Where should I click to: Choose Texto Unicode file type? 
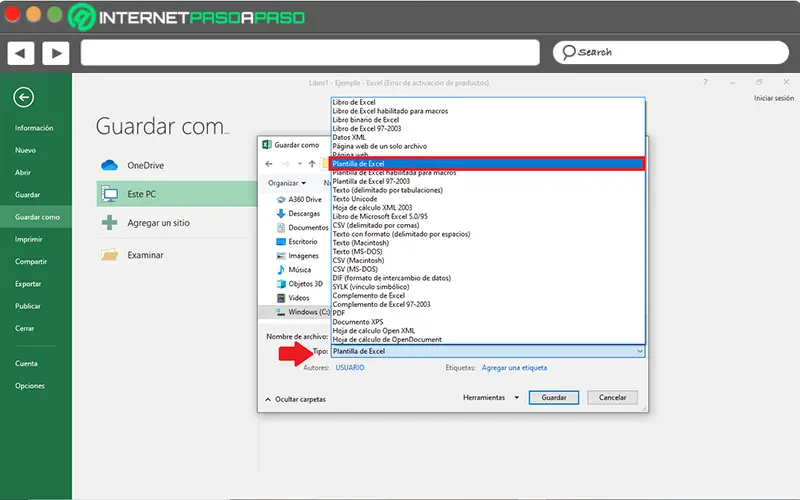(488, 198)
